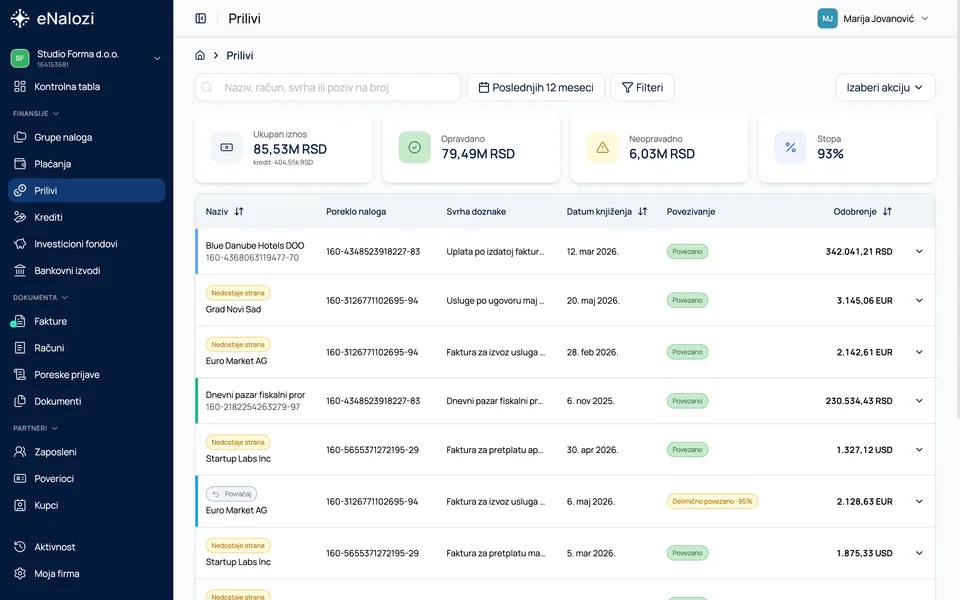960x600 pixels.
Task: Open Investicioni fondovi page
Action: tap(86, 244)
